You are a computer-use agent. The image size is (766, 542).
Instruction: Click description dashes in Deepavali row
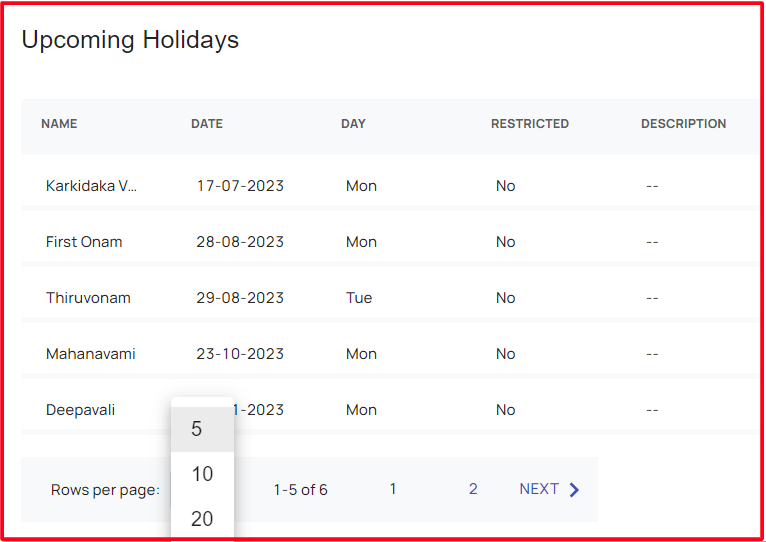pos(652,410)
